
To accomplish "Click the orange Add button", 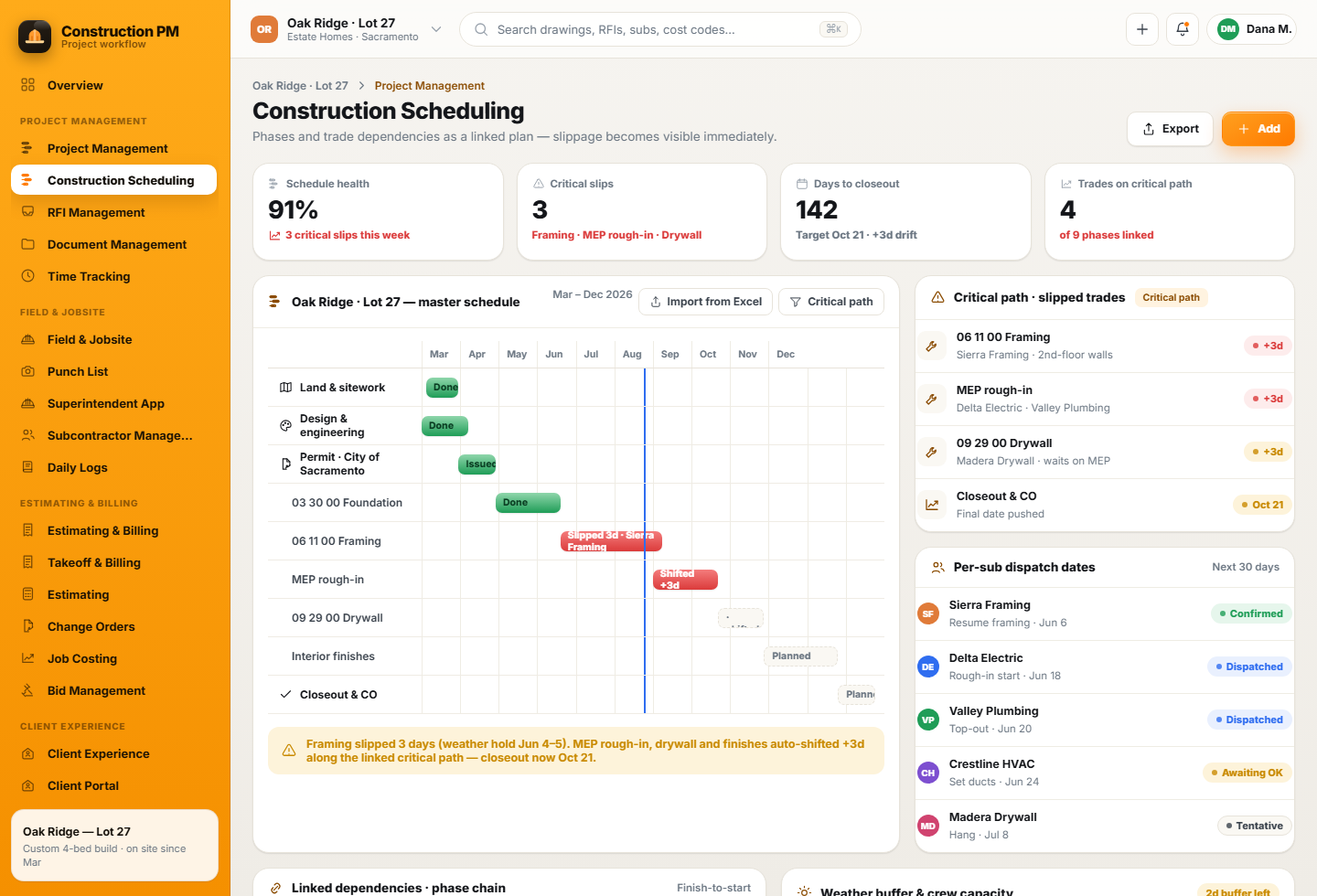I will click(1258, 129).
